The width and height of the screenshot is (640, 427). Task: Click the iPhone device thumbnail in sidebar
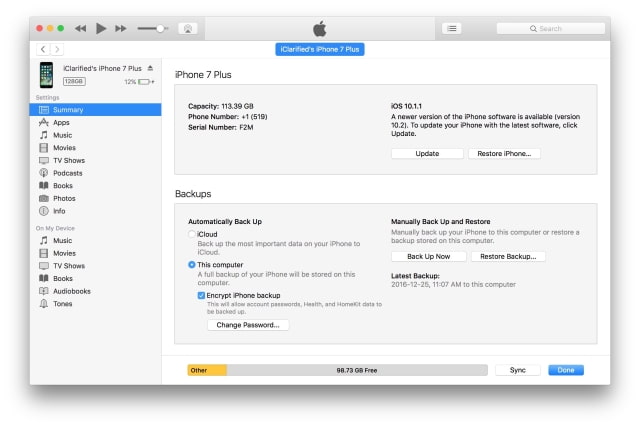[x=46, y=75]
